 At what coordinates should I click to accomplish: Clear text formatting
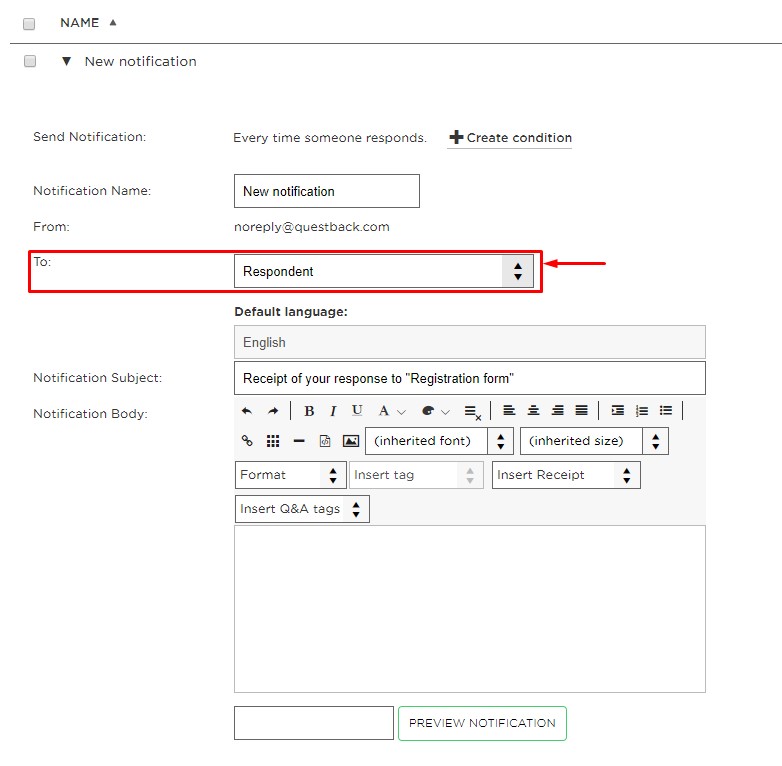pyautogui.click(x=472, y=412)
